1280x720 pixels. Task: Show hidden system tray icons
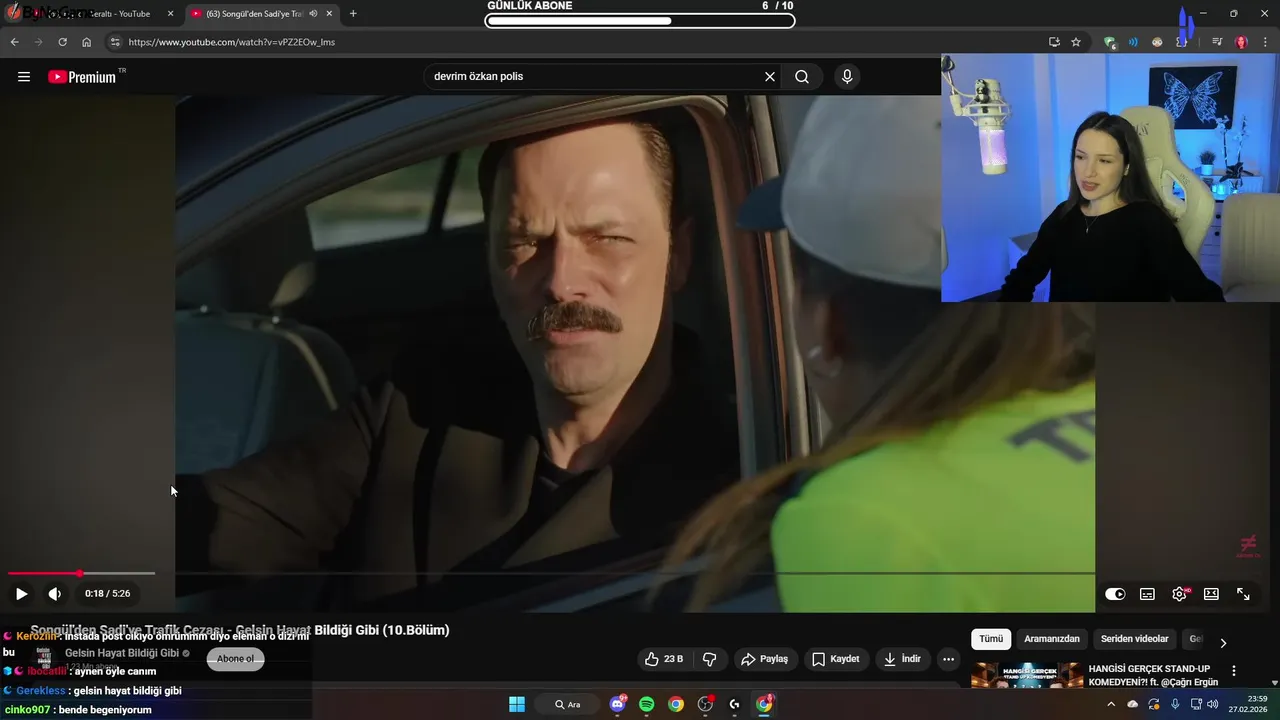[x=1113, y=704]
